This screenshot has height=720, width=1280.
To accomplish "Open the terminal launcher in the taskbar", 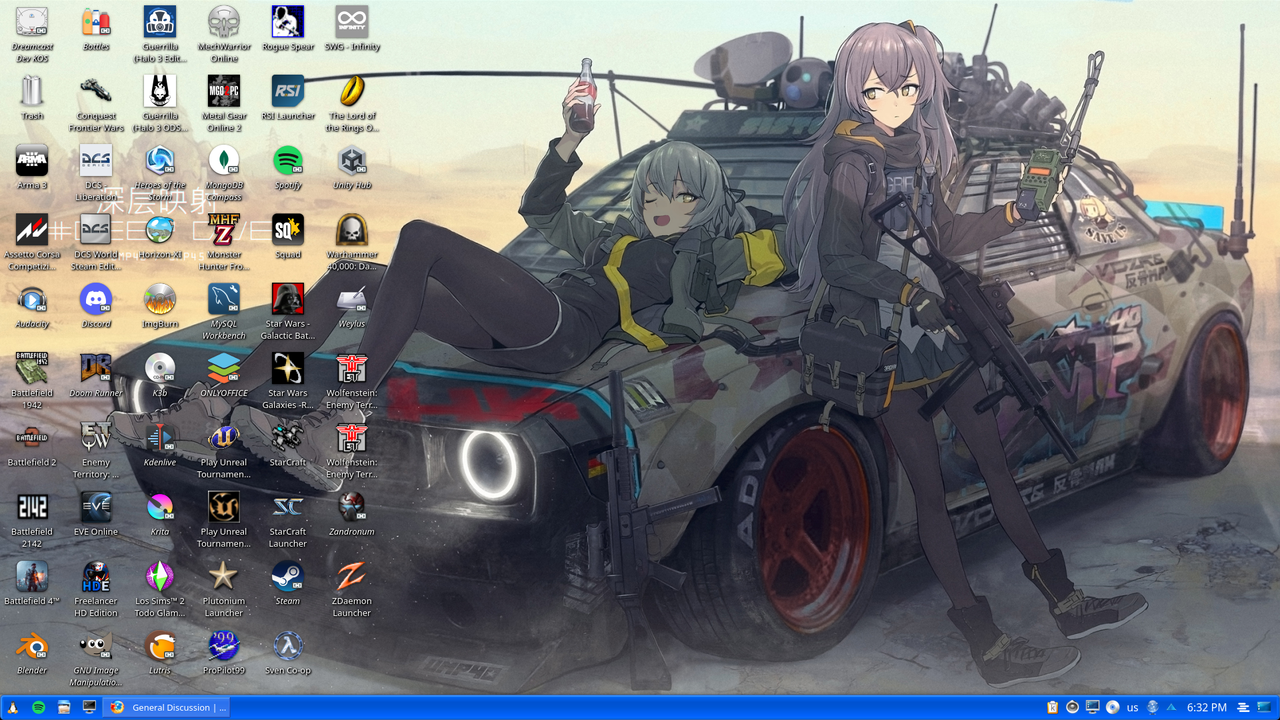I will coord(89,708).
